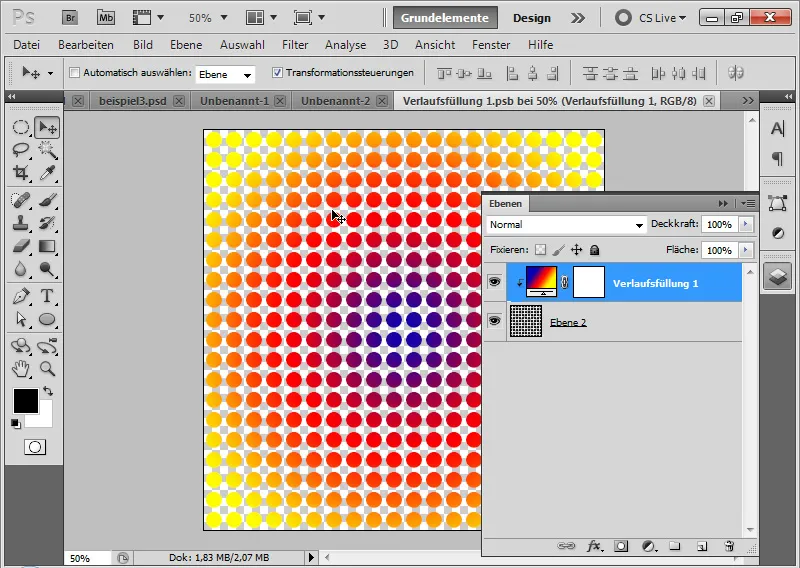Launch Mini Bridge
This screenshot has height=568, width=800.
coord(106,18)
